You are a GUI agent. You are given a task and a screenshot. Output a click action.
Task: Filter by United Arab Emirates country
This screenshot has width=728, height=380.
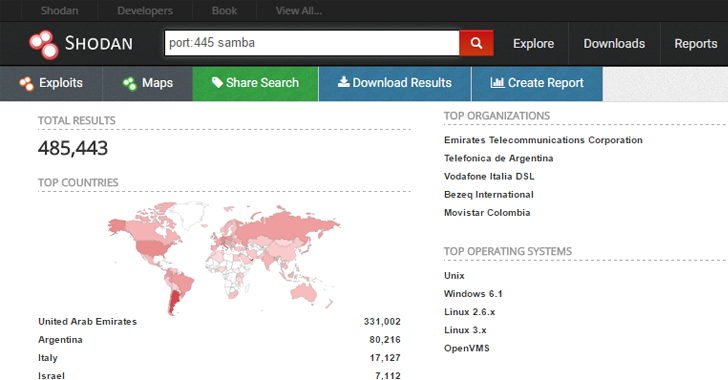pyautogui.click(x=87, y=321)
